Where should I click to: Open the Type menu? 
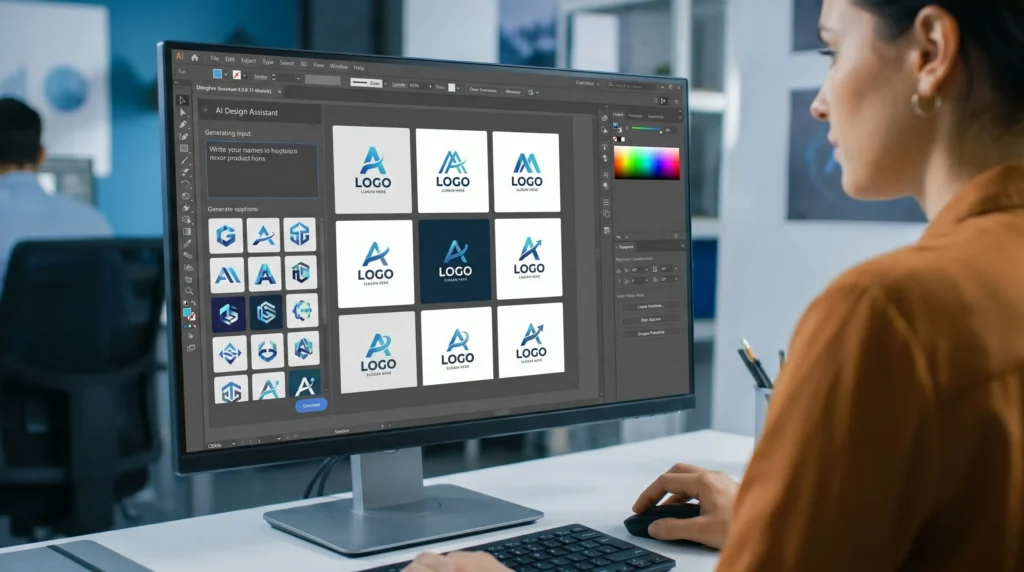268,62
